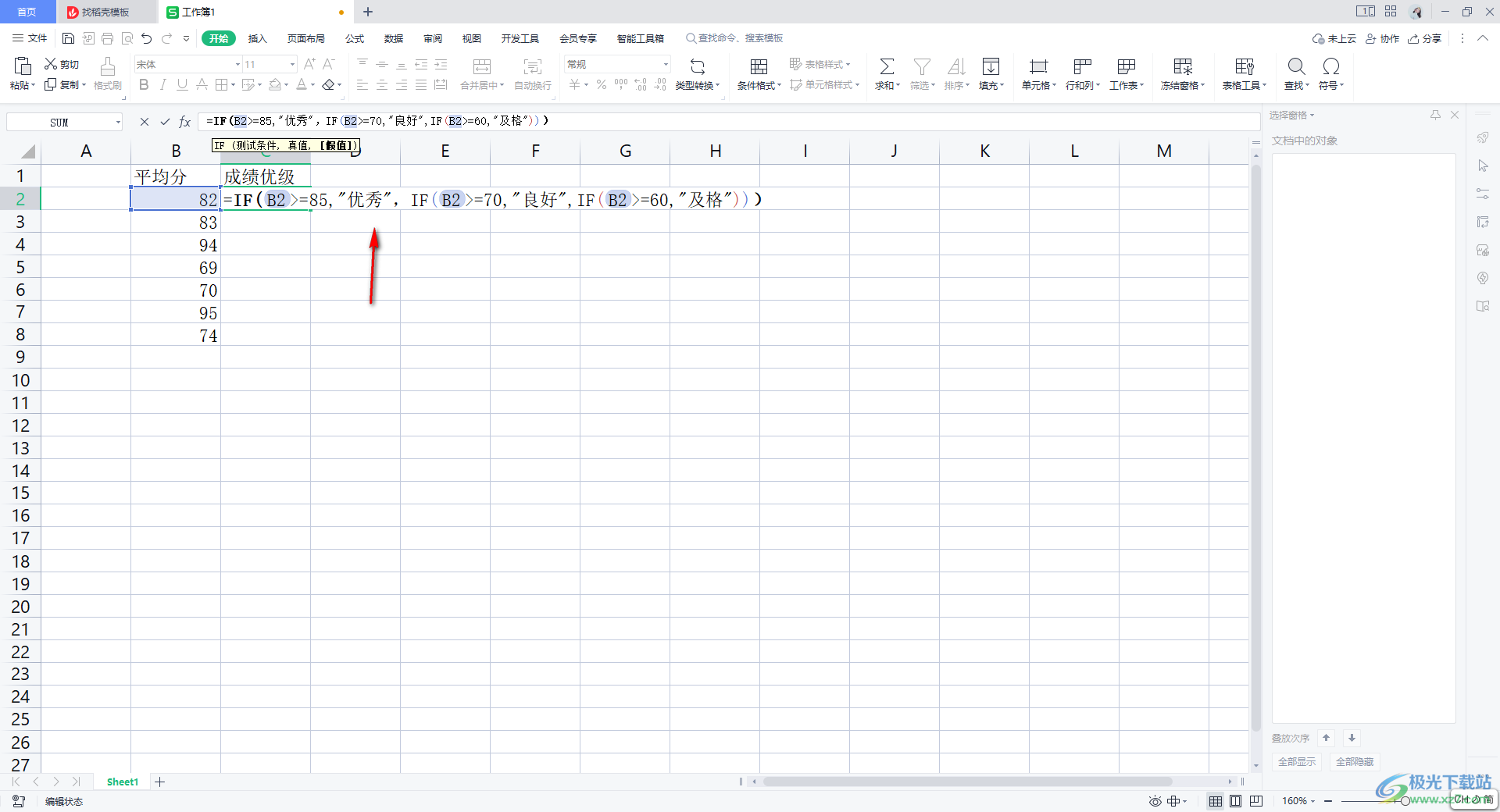Viewport: 1500px width, 812px height.
Task: Open the Page Layout (页面布局) tab
Action: click(305, 38)
